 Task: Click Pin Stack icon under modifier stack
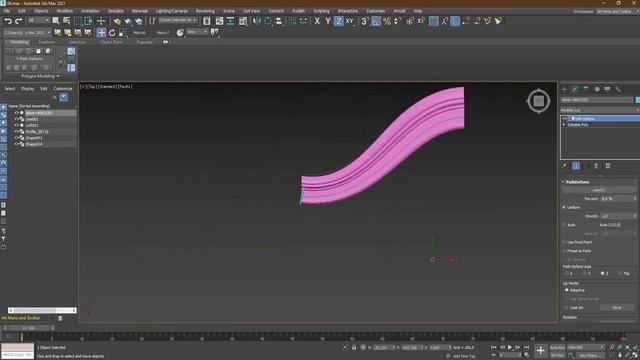[564, 166]
